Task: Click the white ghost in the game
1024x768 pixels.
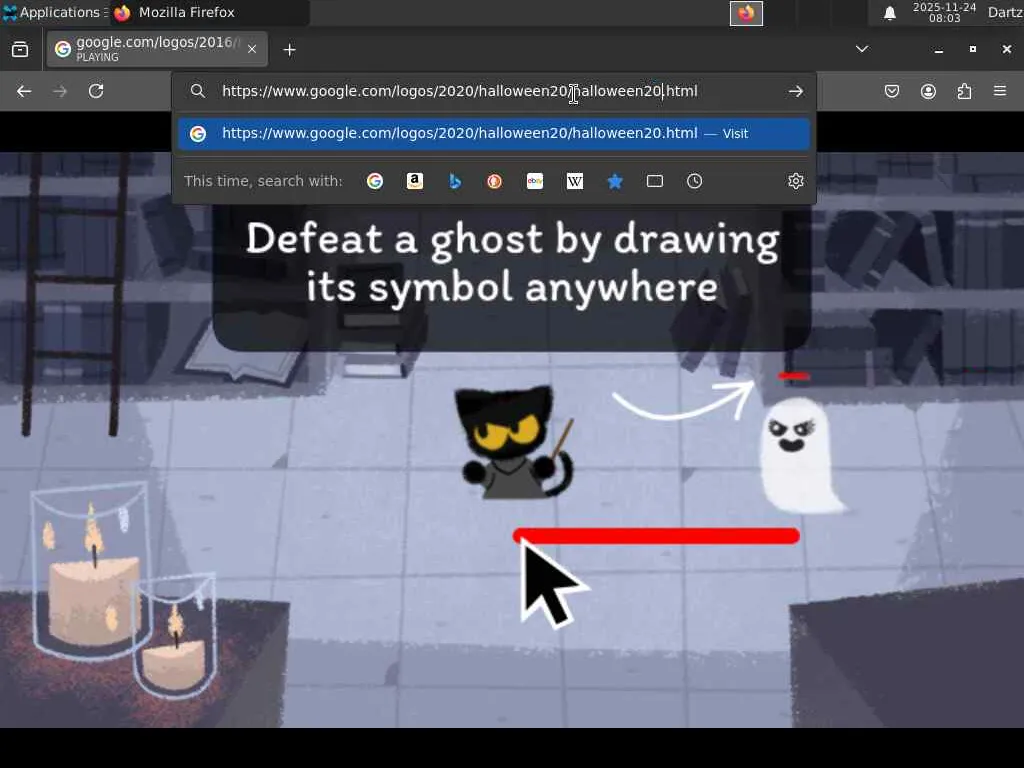Action: coord(801,455)
